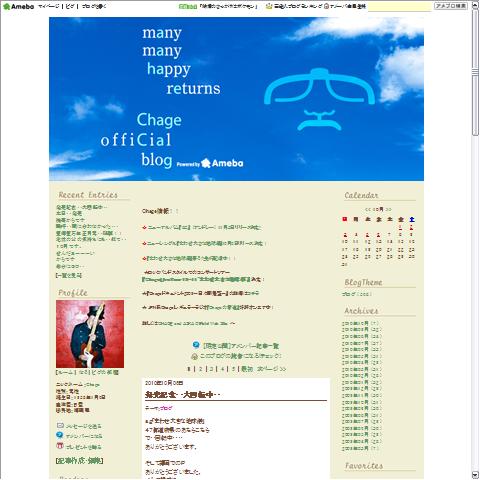Image resolution: width=480 pixels, height=480 pixels.
Task: Open the first entry in Recent Entries
Action: pyautogui.click(x=82, y=207)
